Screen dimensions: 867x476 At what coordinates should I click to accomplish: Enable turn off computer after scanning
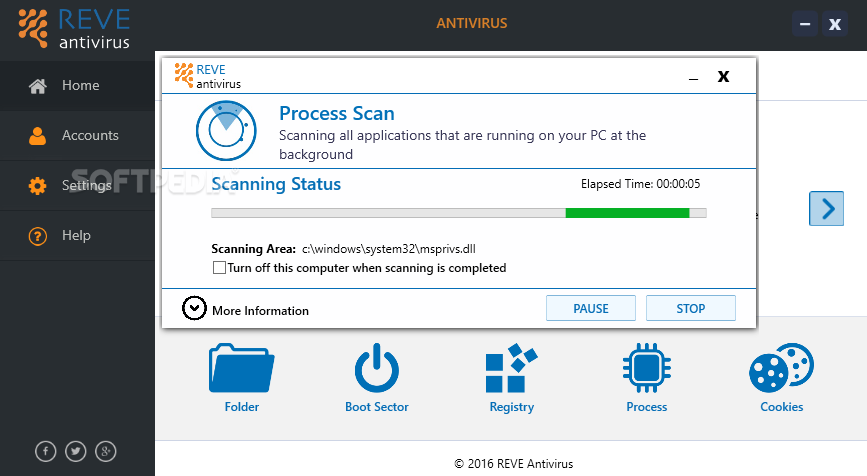219,268
